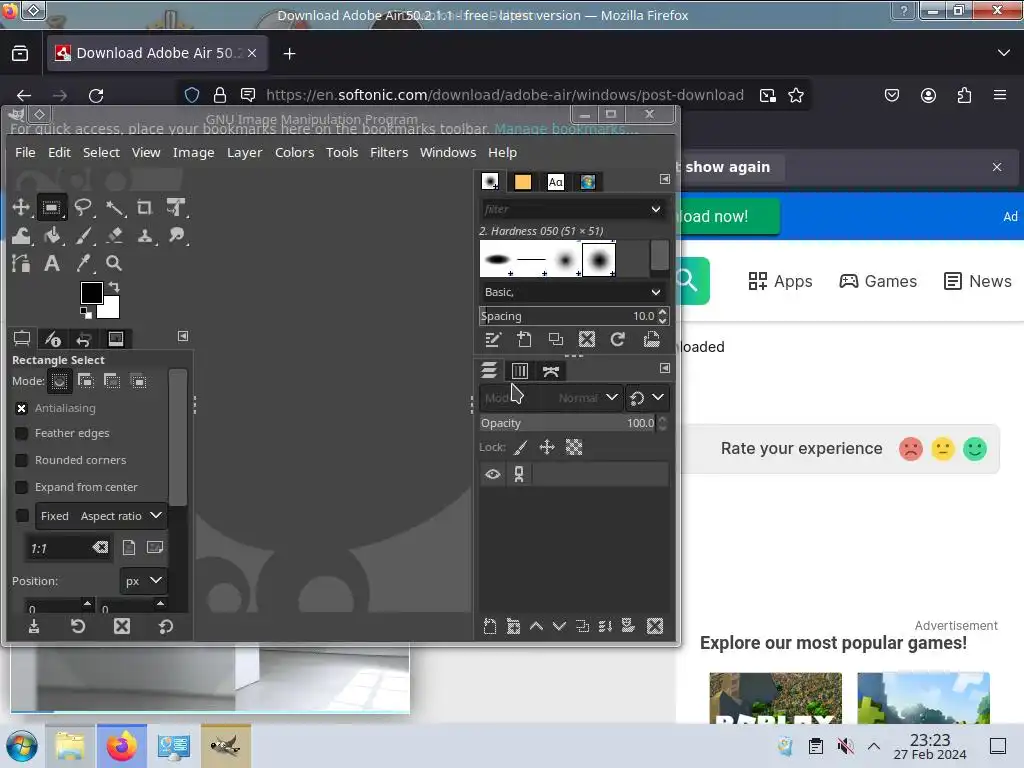This screenshot has width=1024, height=768.
Task: Select the Eraser tool
Action: [x=114, y=236]
